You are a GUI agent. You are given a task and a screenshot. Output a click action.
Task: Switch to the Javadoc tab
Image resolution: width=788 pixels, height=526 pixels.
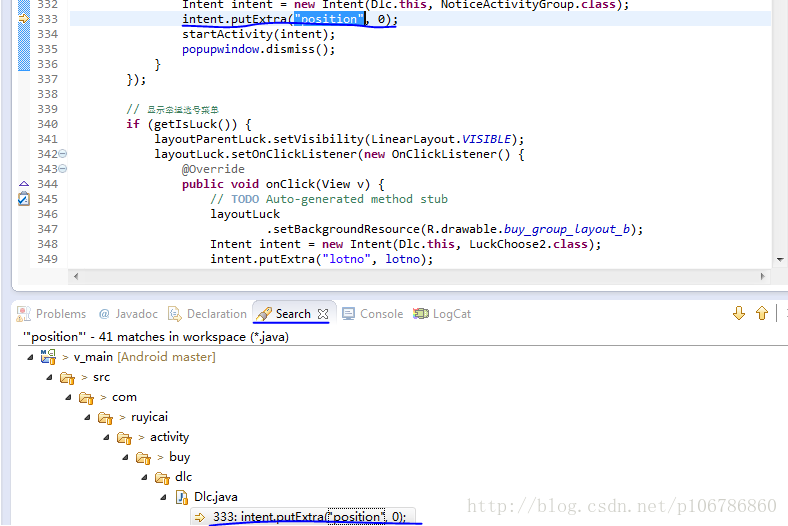tap(128, 314)
